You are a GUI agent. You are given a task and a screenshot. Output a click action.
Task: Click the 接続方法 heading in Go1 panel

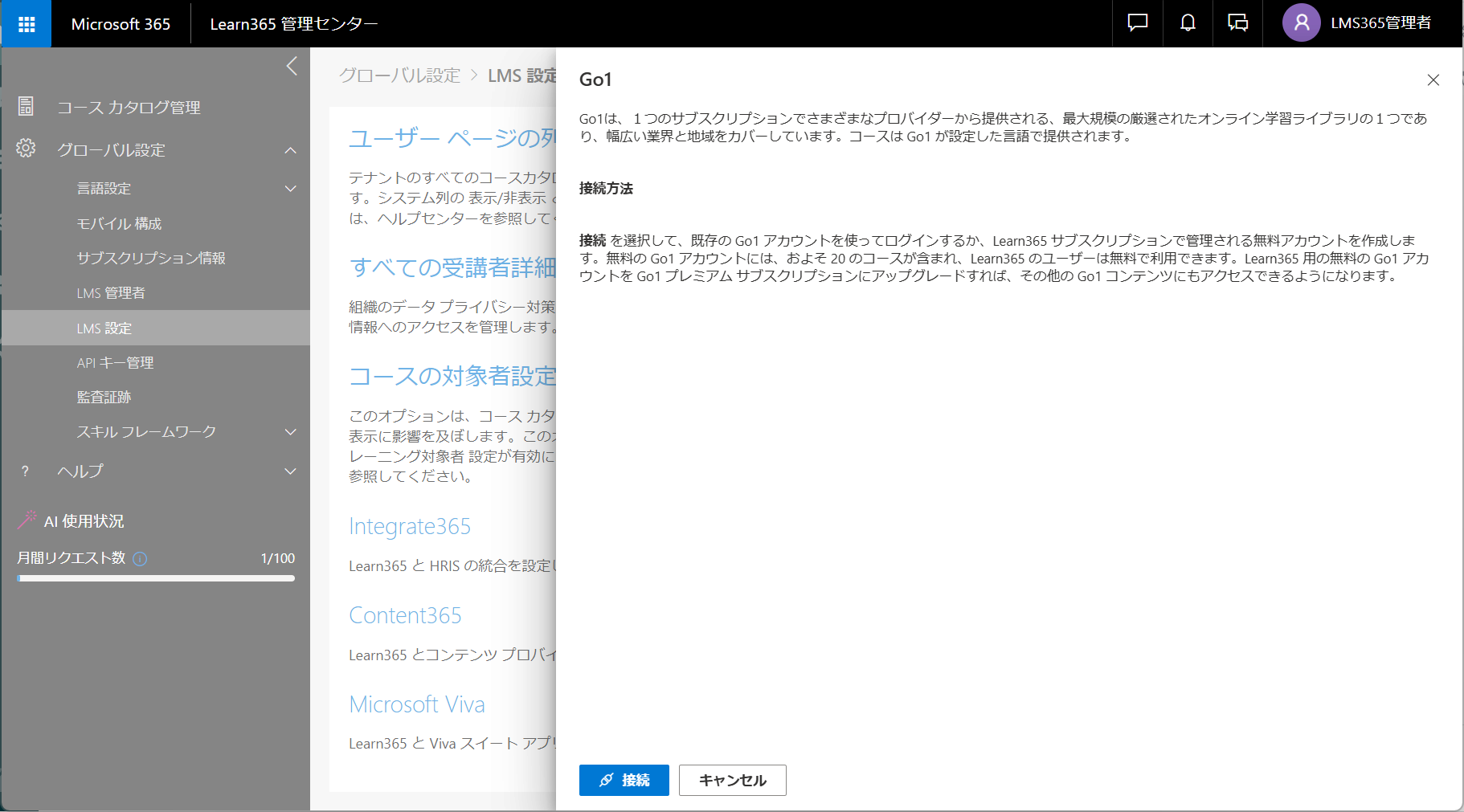point(606,188)
